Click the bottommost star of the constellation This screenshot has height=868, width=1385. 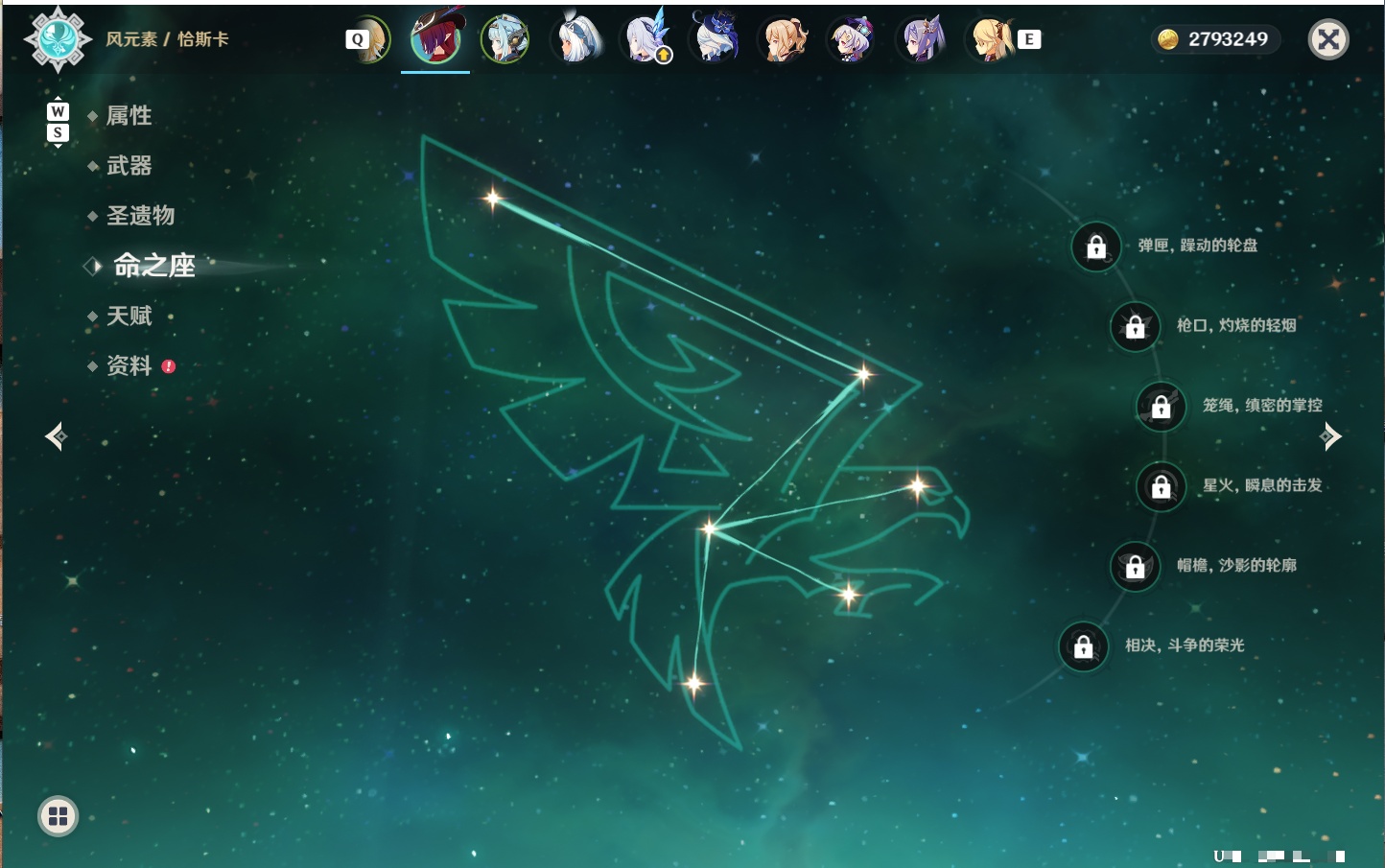694,683
